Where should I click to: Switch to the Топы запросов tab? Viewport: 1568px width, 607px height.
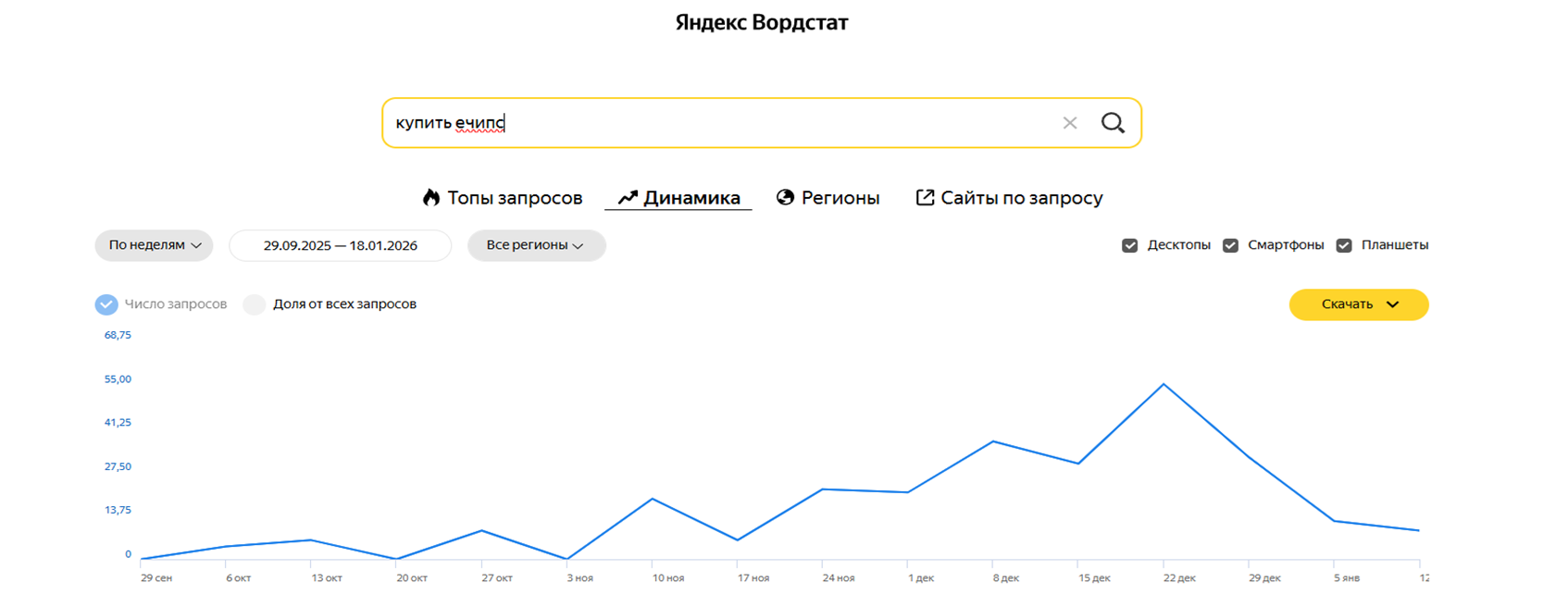(514, 198)
